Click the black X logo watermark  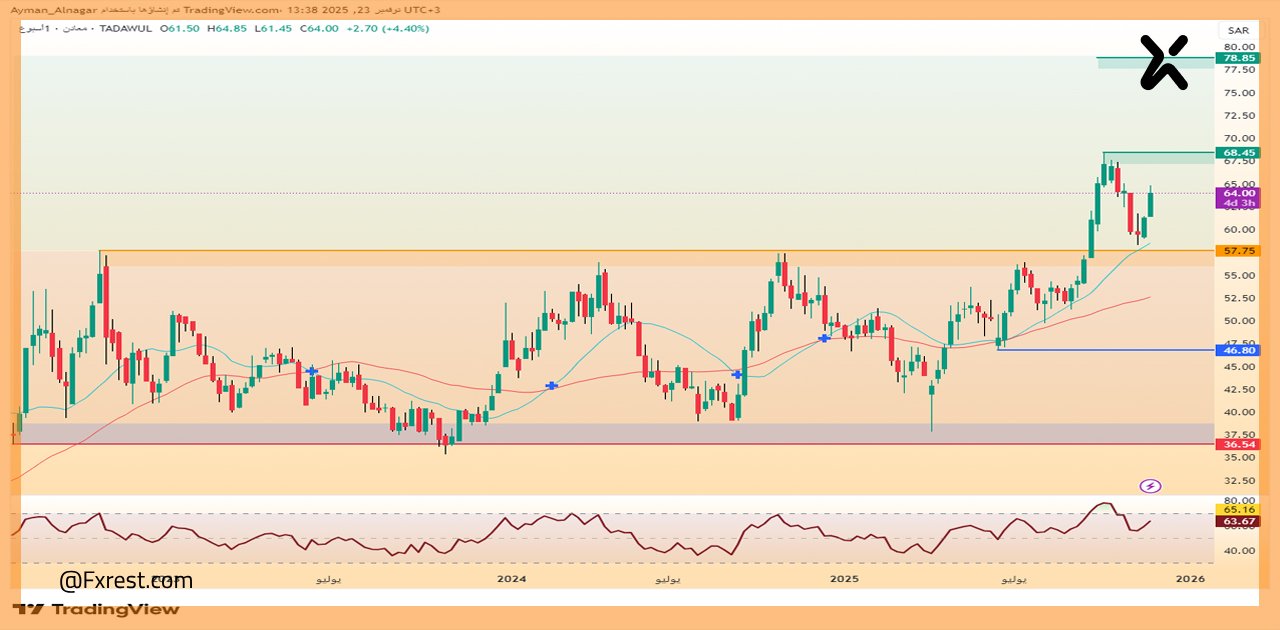(x=1164, y=62)
